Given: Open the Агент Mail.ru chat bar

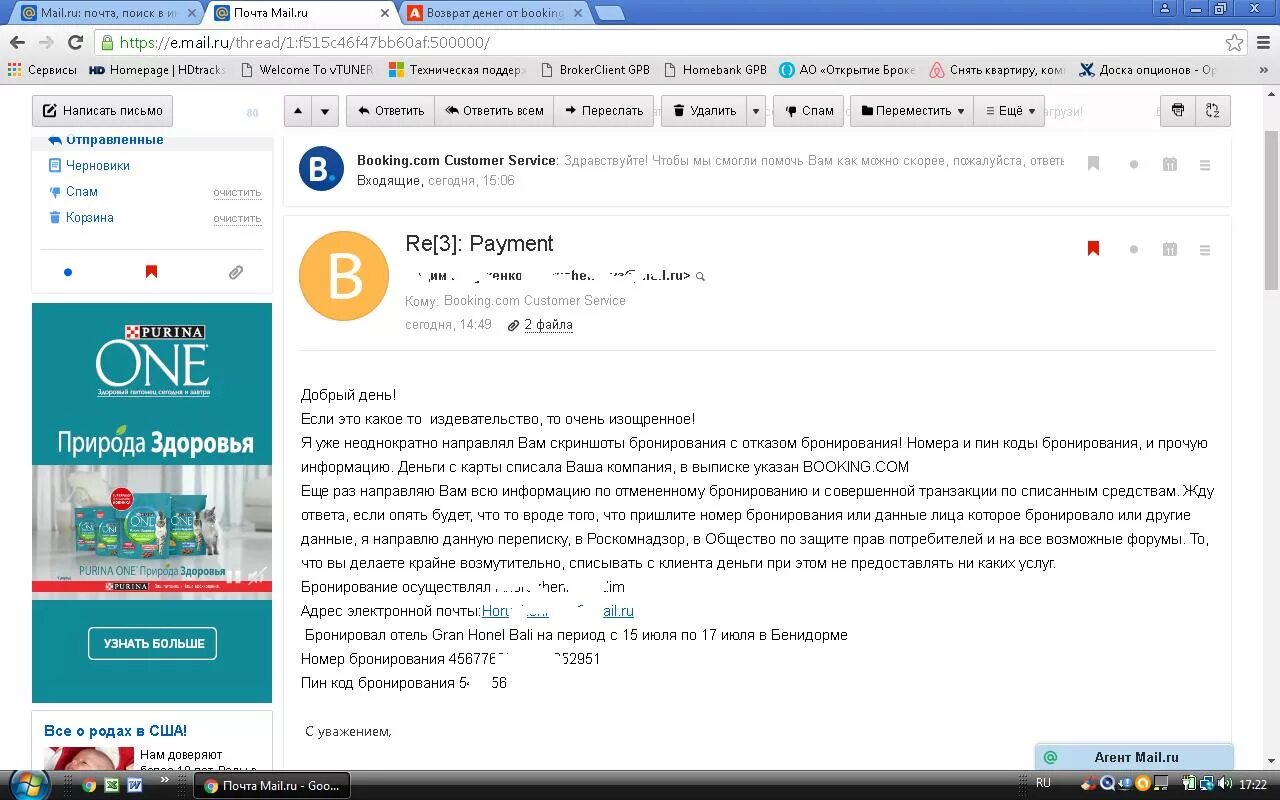Looking at the screenshot, I should [x=1134, y=757].
